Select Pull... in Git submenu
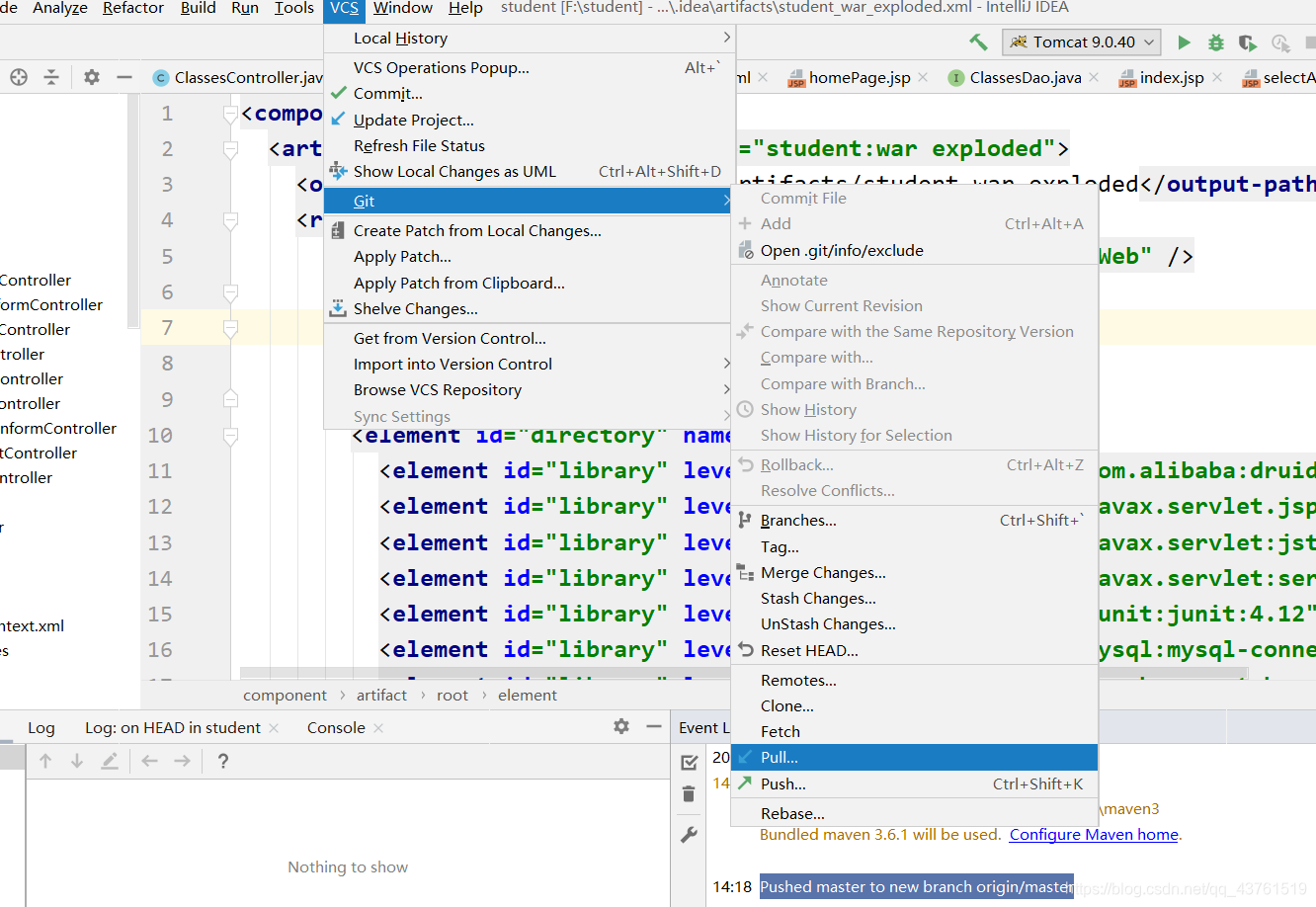The height and width of the screenshot is (907, 1316). click(x=914, y=757)
